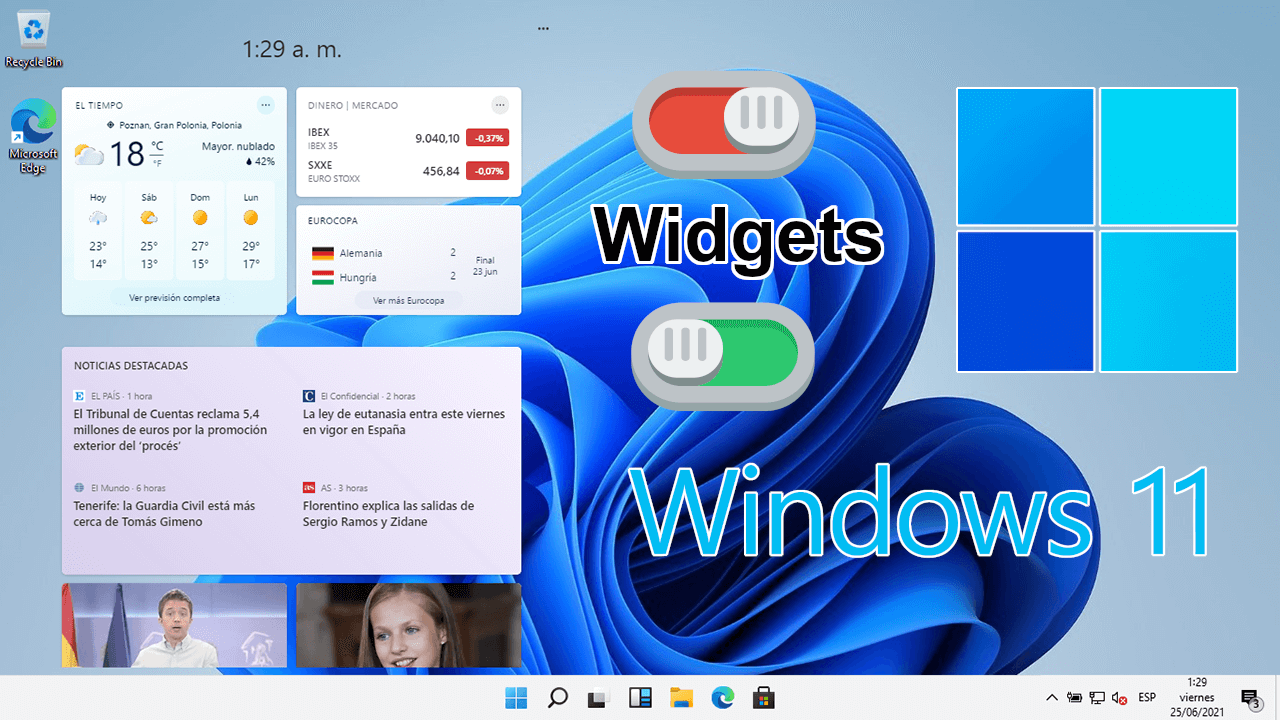Click the DINERO | MERCADO widget title

(x=353, y=105)
